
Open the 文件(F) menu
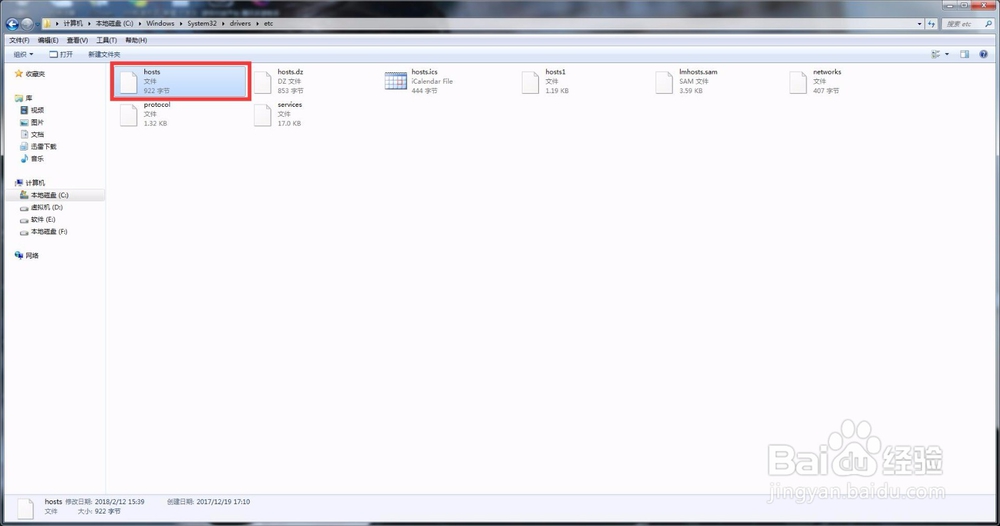[x=19, y=40]
